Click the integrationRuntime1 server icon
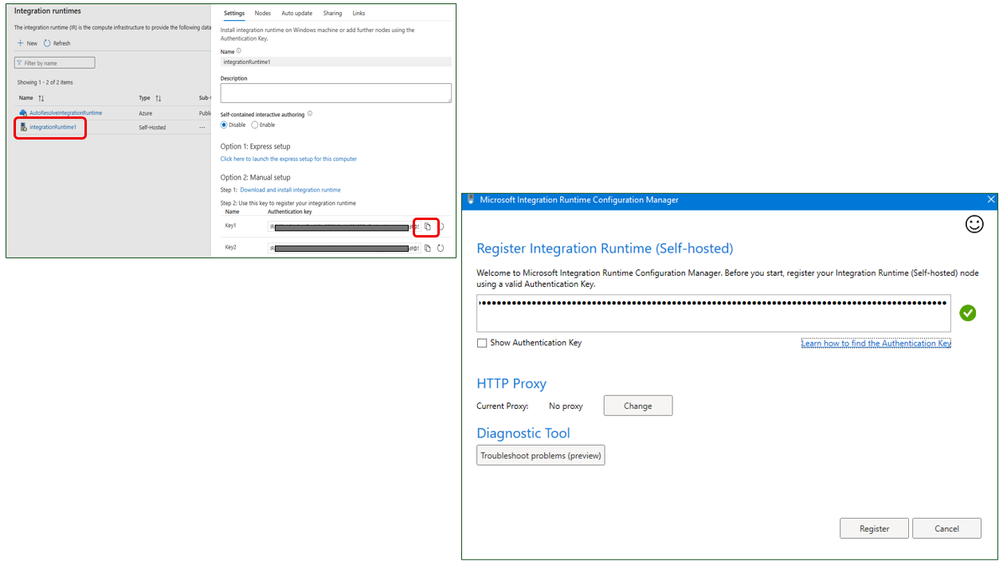 (x=24, y=127)
